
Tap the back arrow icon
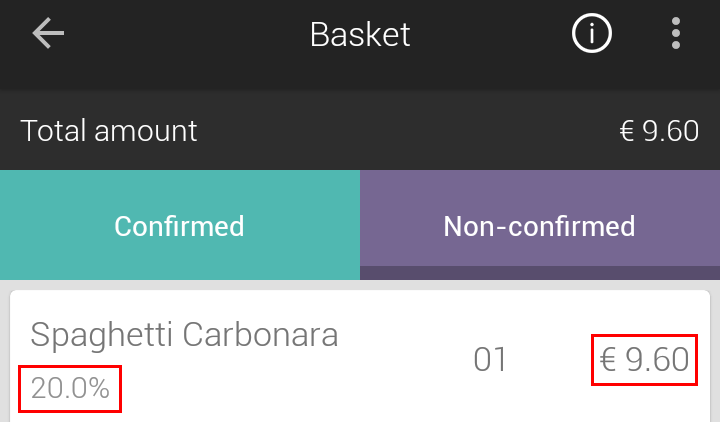click(x=48, y=33)
